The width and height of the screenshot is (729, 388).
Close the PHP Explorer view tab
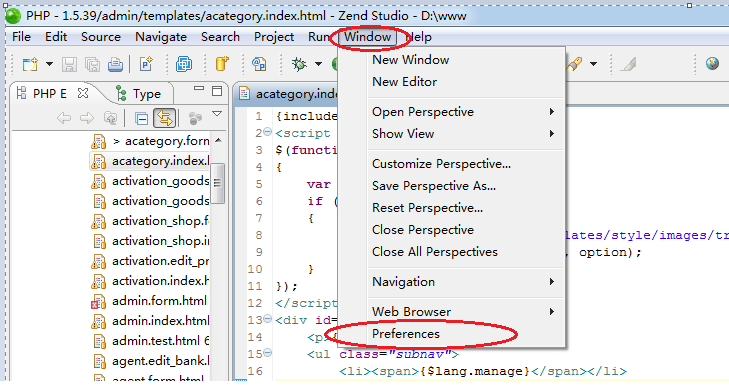tap(83, 93)
